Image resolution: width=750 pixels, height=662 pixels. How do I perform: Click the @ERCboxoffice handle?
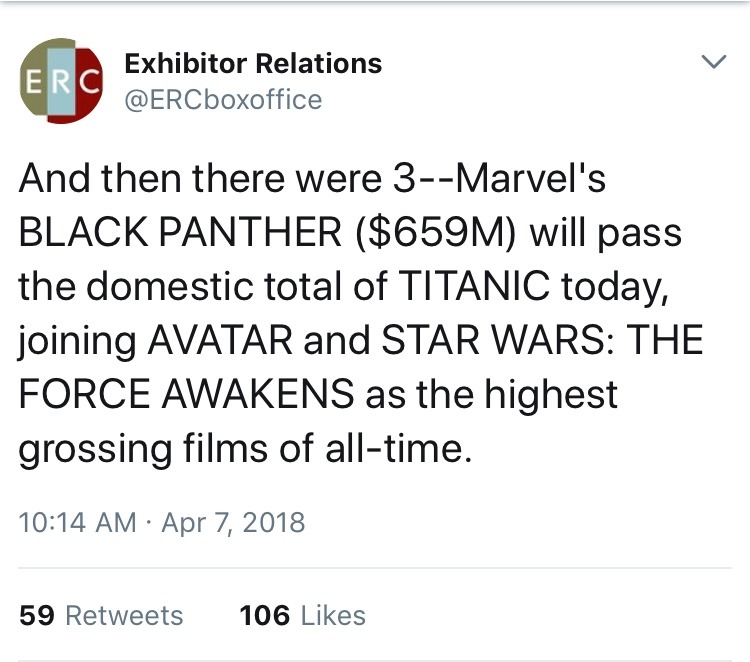point(223,100)
